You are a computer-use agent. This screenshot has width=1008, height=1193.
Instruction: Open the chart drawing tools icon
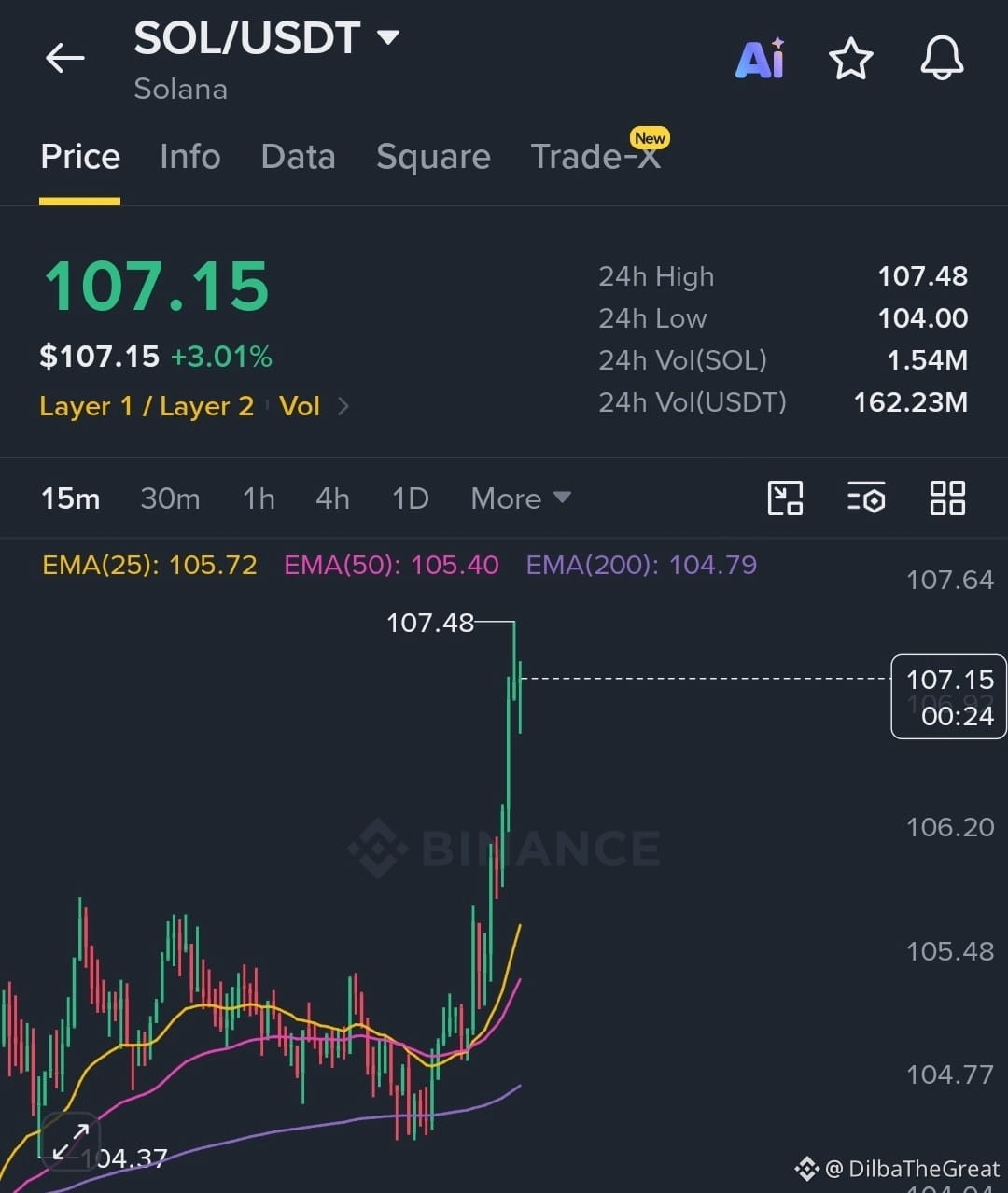(785, 498)
